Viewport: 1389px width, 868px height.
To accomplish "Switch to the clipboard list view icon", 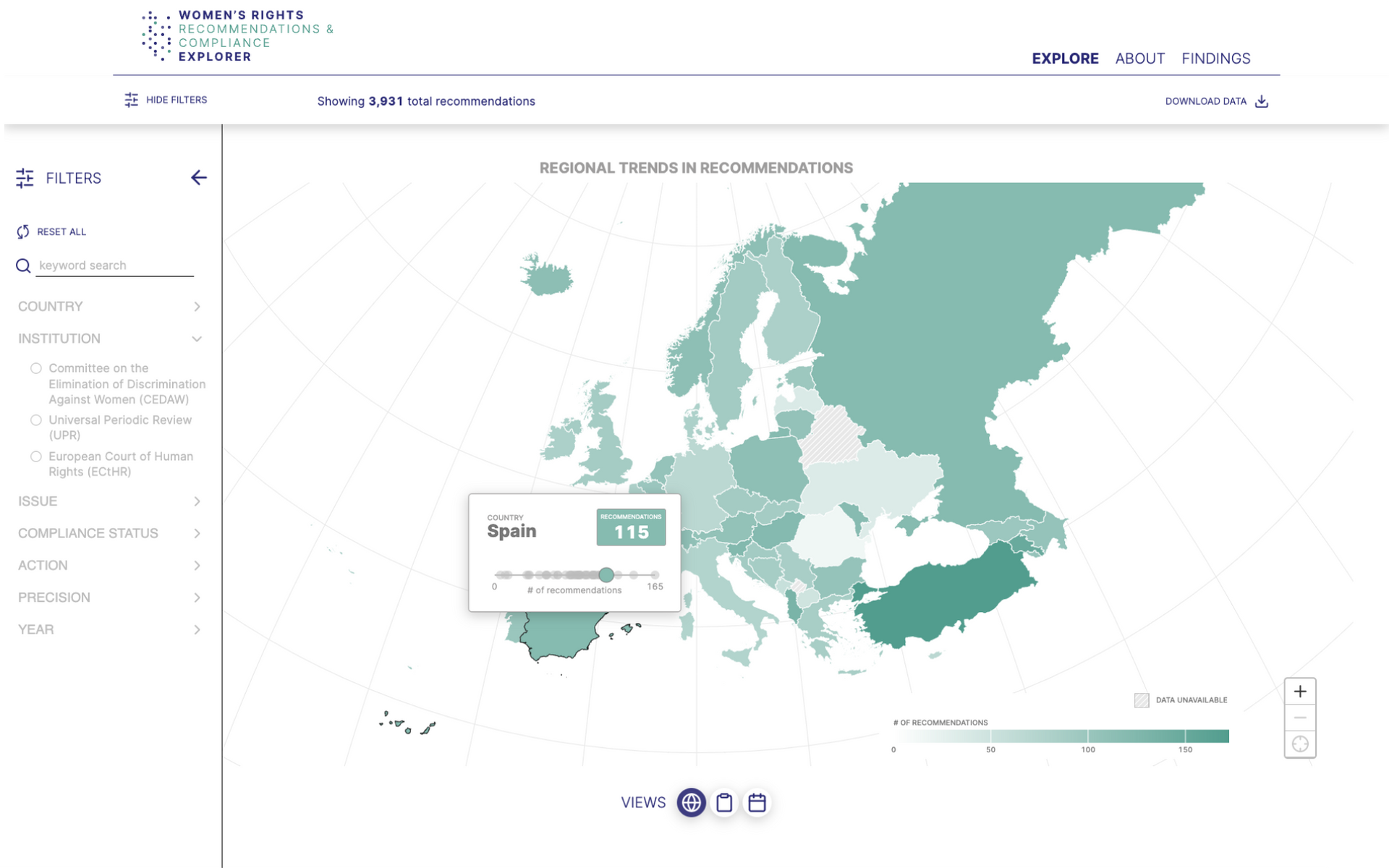I will point(724,803).
